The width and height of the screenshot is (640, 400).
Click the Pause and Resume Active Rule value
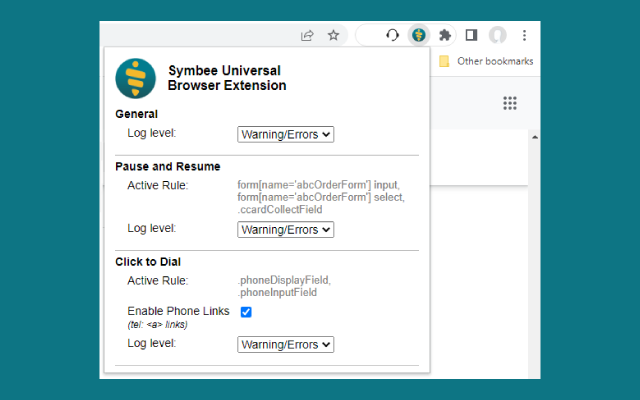(x=321, y=197)
